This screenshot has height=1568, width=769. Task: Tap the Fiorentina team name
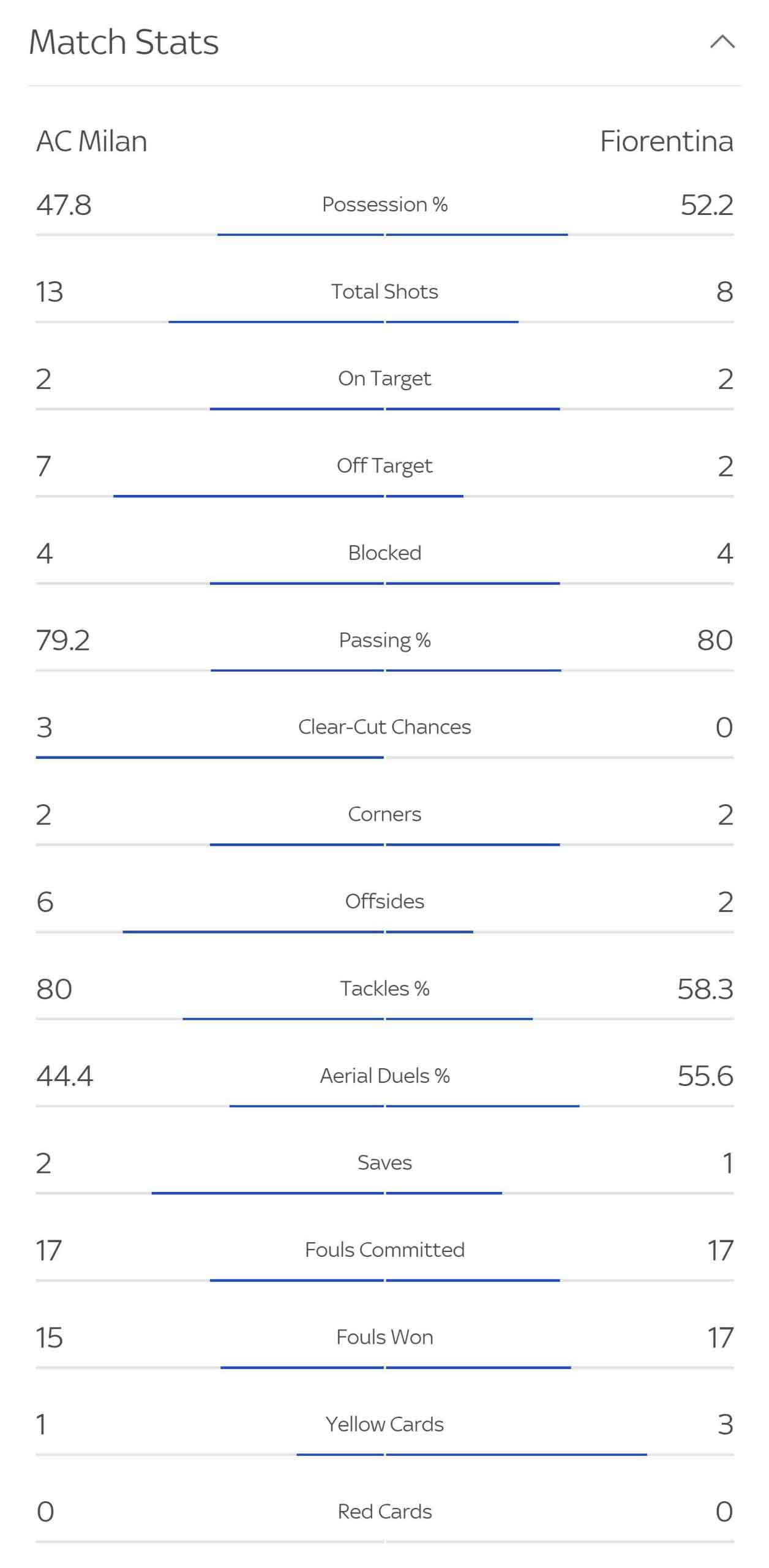[666, 141]
